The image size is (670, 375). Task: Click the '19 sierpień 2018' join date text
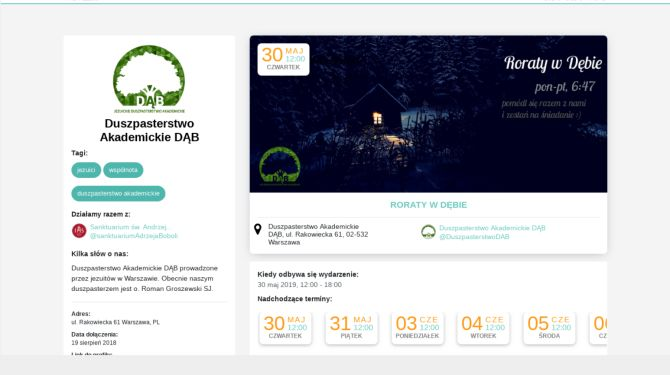pos(94,343)
